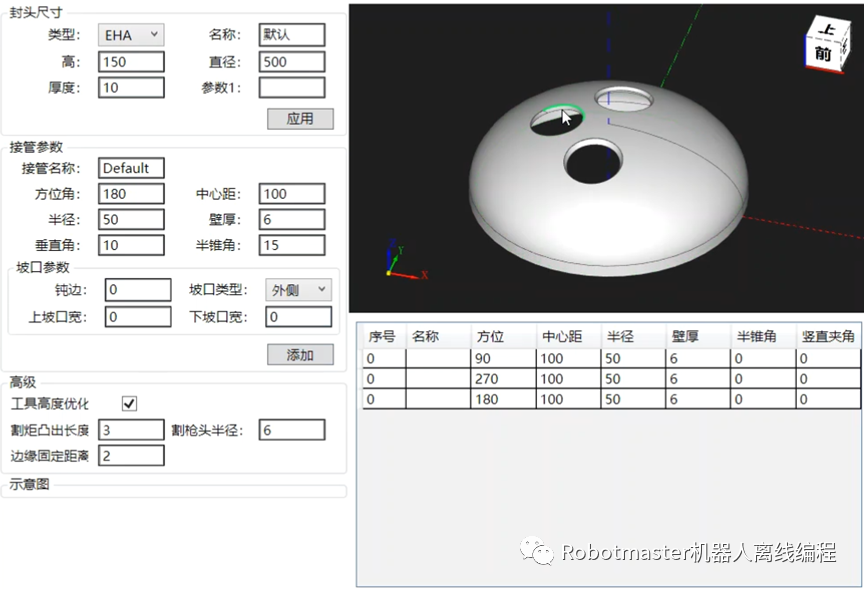Click the 半锥角 column header
The height and width of the screenshot is (590, 864).
point(762,337)
